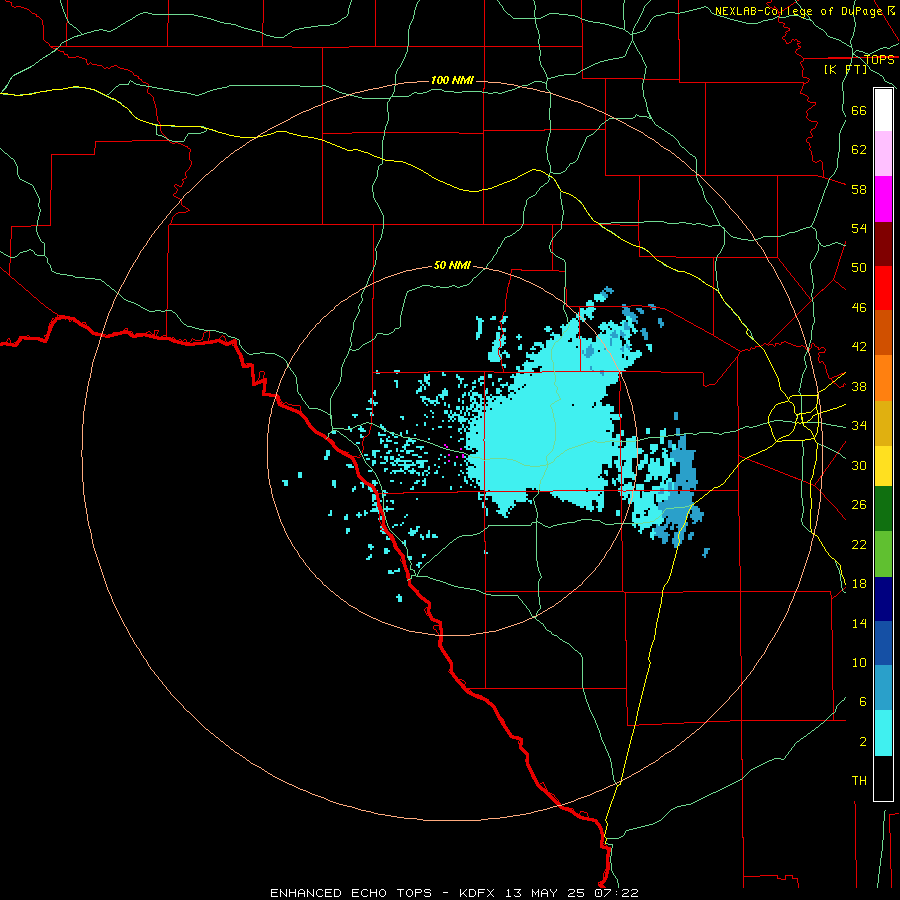The height and width of the screenshot is (900, 900).
Task: Click the yellow 34 kft legend swatch
Action: pyautogui.click(x=883, y=466)
